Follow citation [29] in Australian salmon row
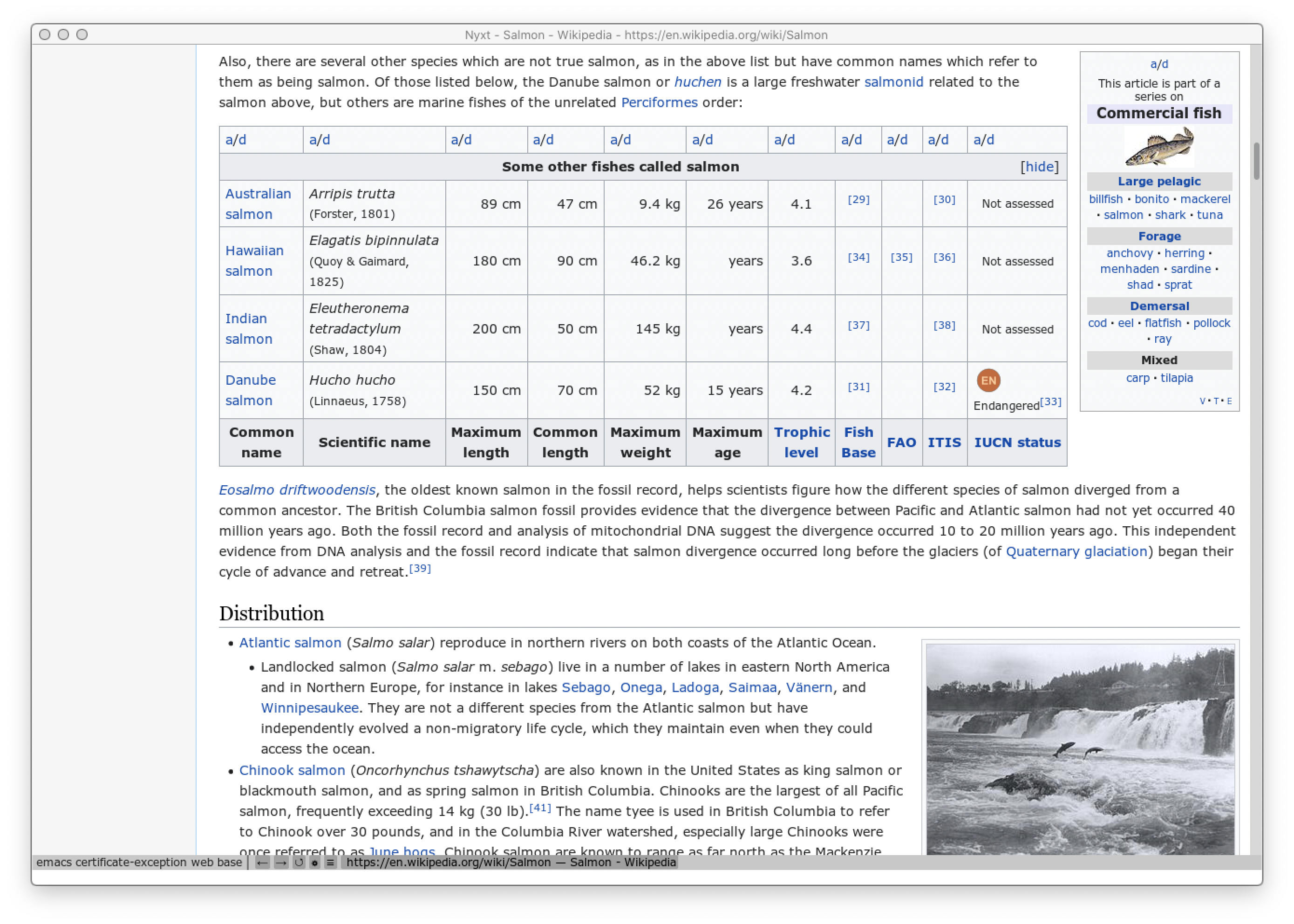Viewport: 1294px width, 924px height. [858, 199]
